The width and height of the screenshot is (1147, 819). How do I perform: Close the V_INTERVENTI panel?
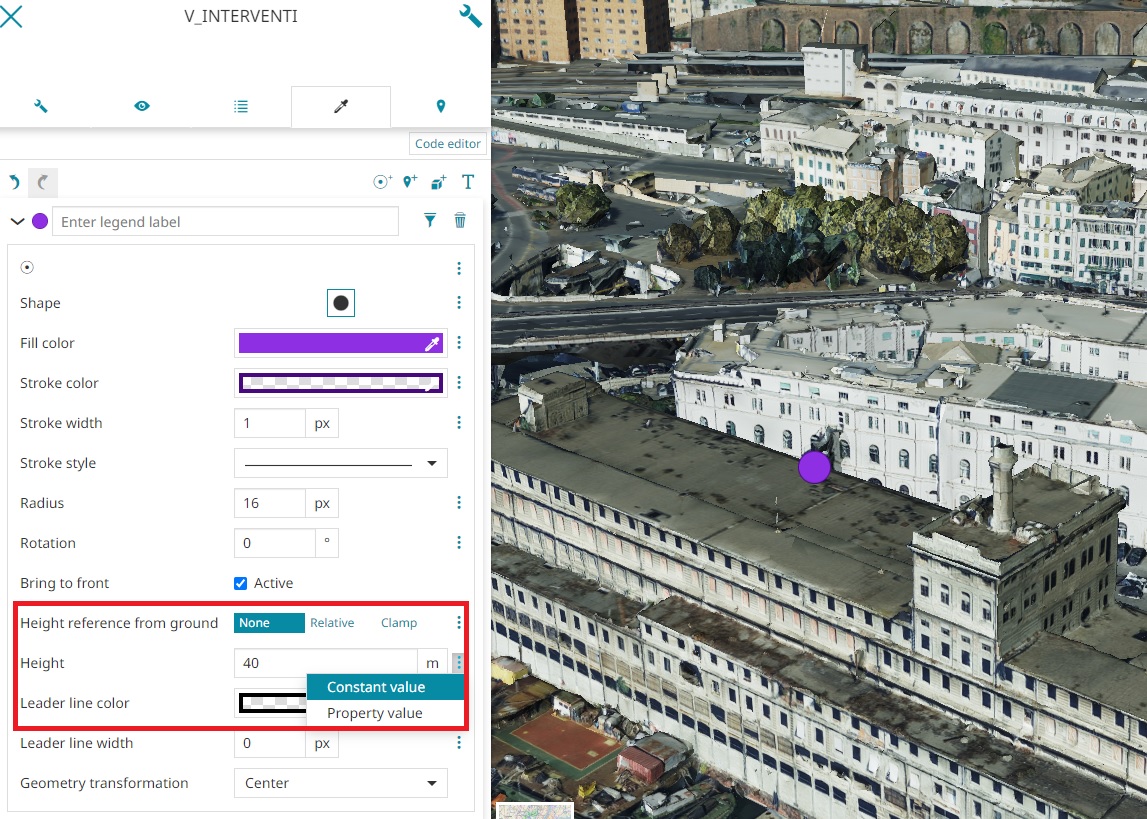click(11, 17)
